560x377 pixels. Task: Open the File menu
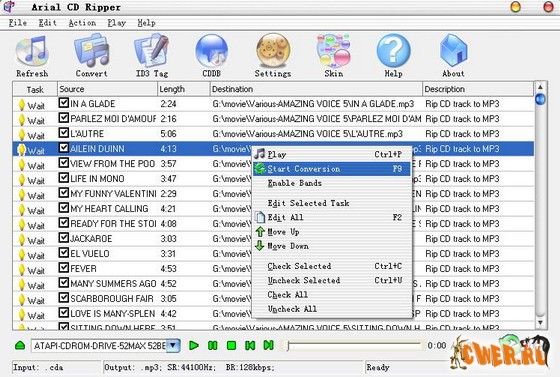[18, 23]
